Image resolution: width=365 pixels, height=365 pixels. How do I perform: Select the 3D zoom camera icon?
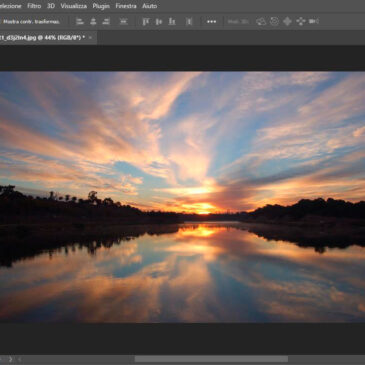[313, 22]
